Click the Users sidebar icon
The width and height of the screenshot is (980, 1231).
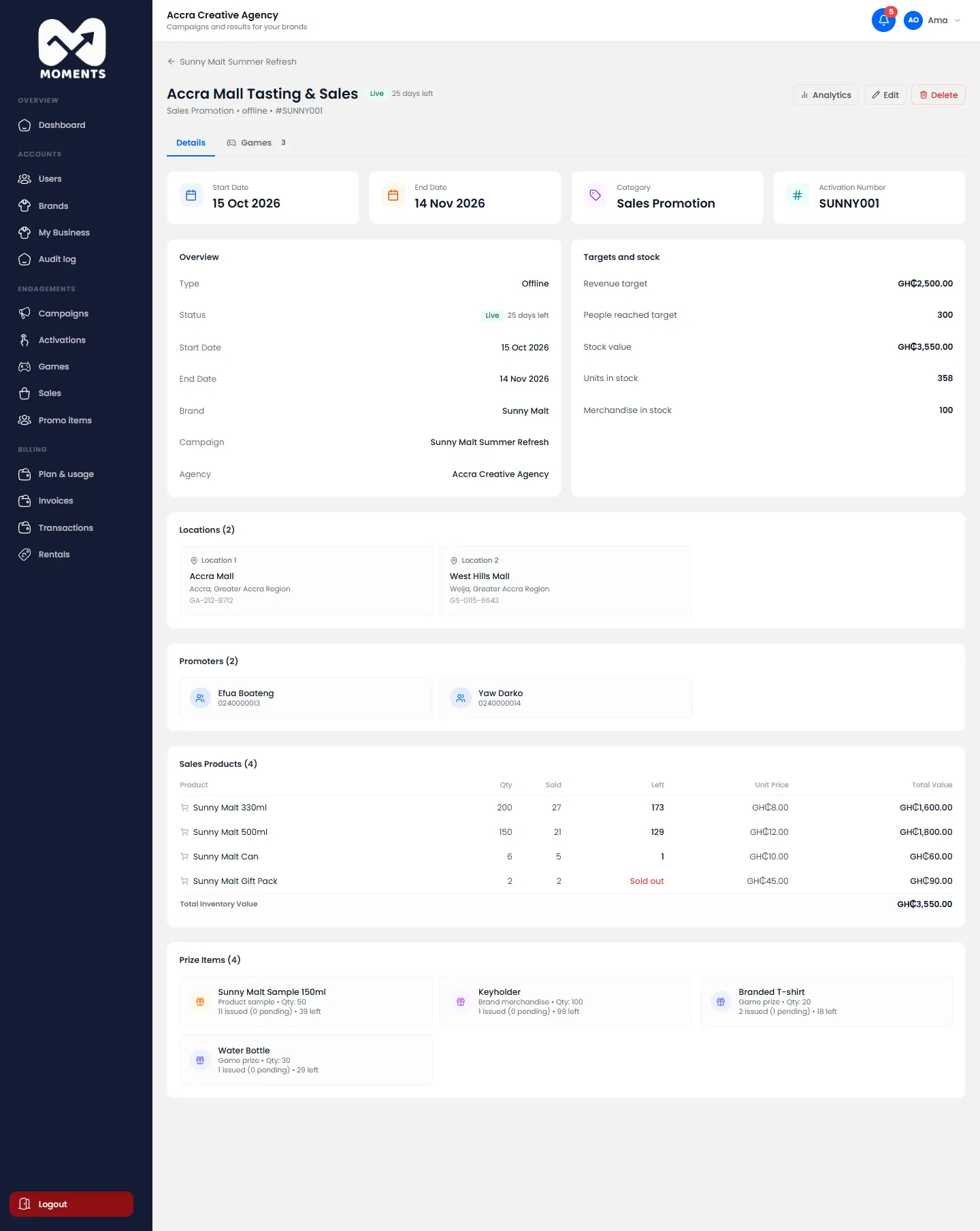click(24, 179)
